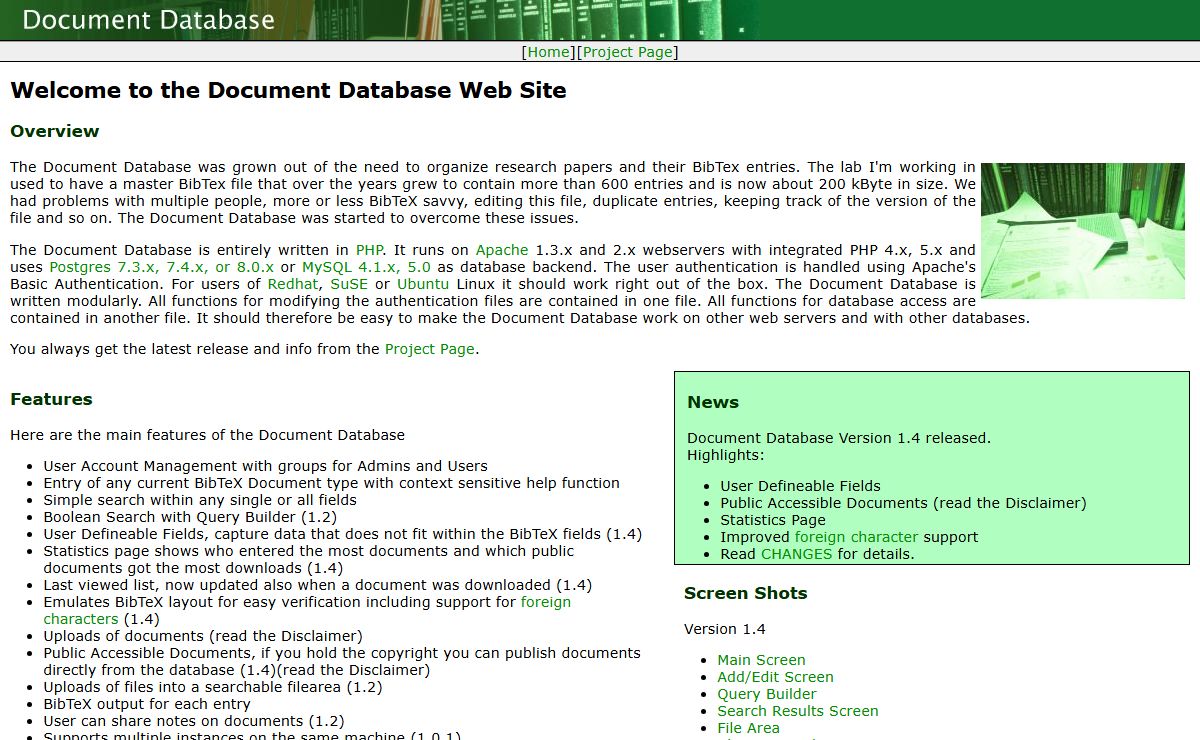This screenshot has width=1200, height=740.
Task: Open the Apache link
Action: 502,250
